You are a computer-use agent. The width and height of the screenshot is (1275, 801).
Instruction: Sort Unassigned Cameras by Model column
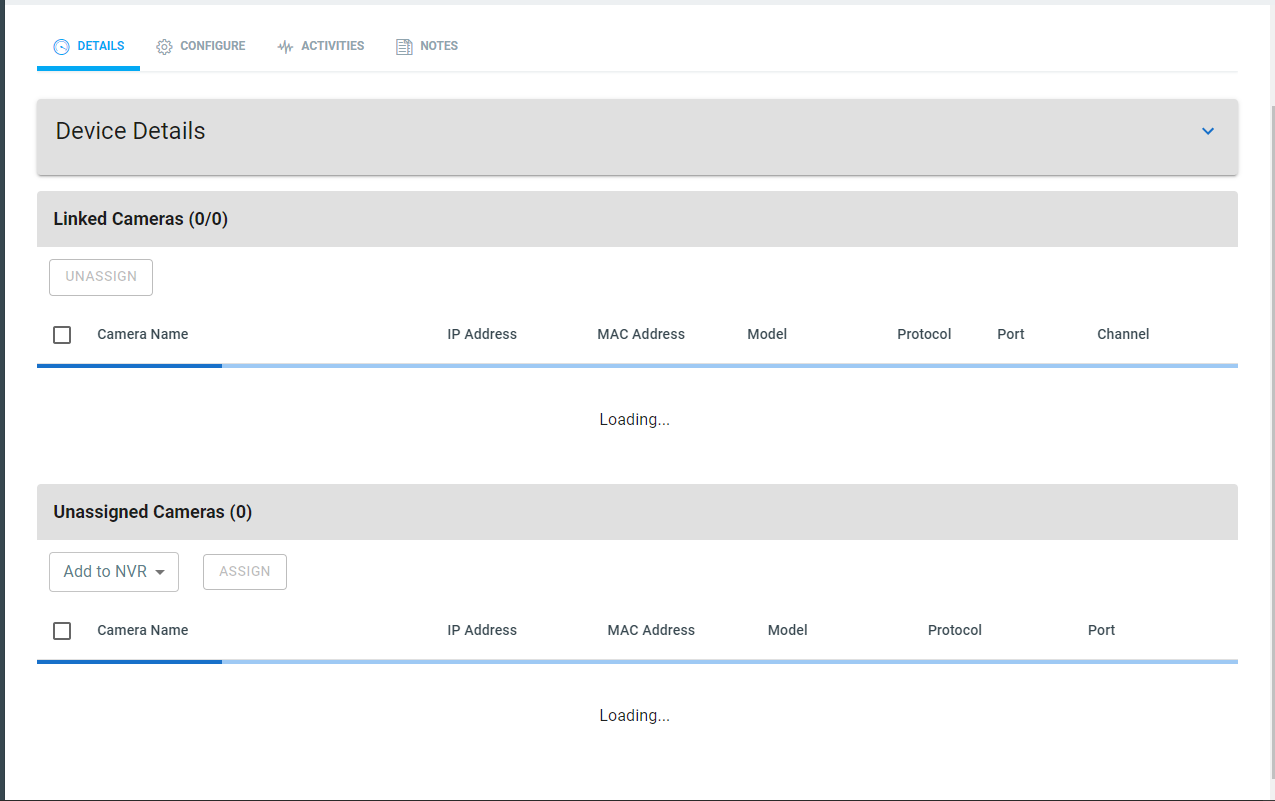[x=788, y=630]
